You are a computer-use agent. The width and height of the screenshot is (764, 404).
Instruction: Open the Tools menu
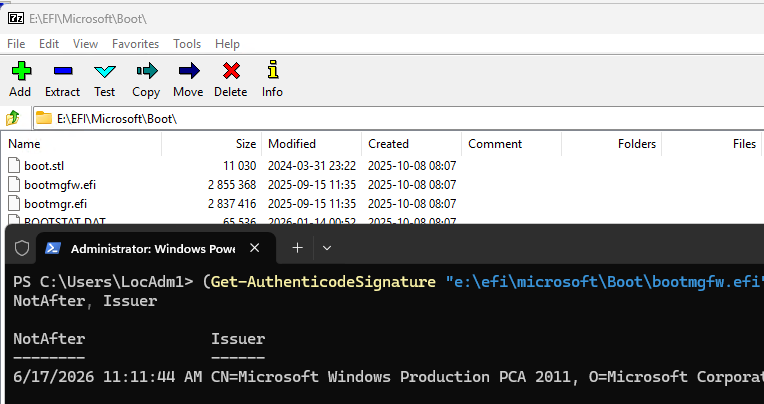pyautogui.click(x=187, y=44)
